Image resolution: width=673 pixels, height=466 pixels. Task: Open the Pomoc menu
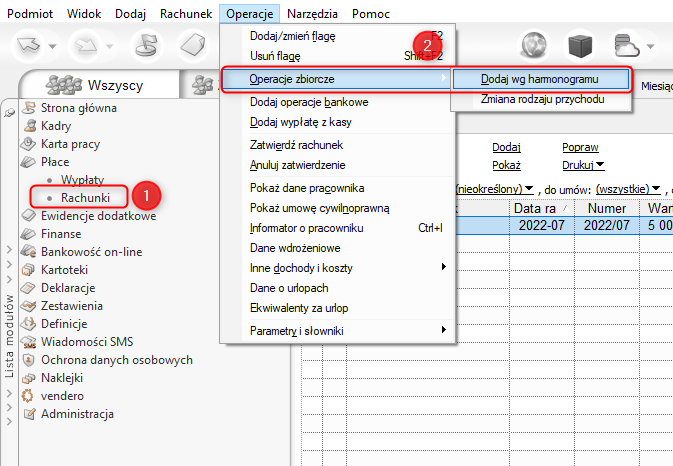[x=371, y=14]
